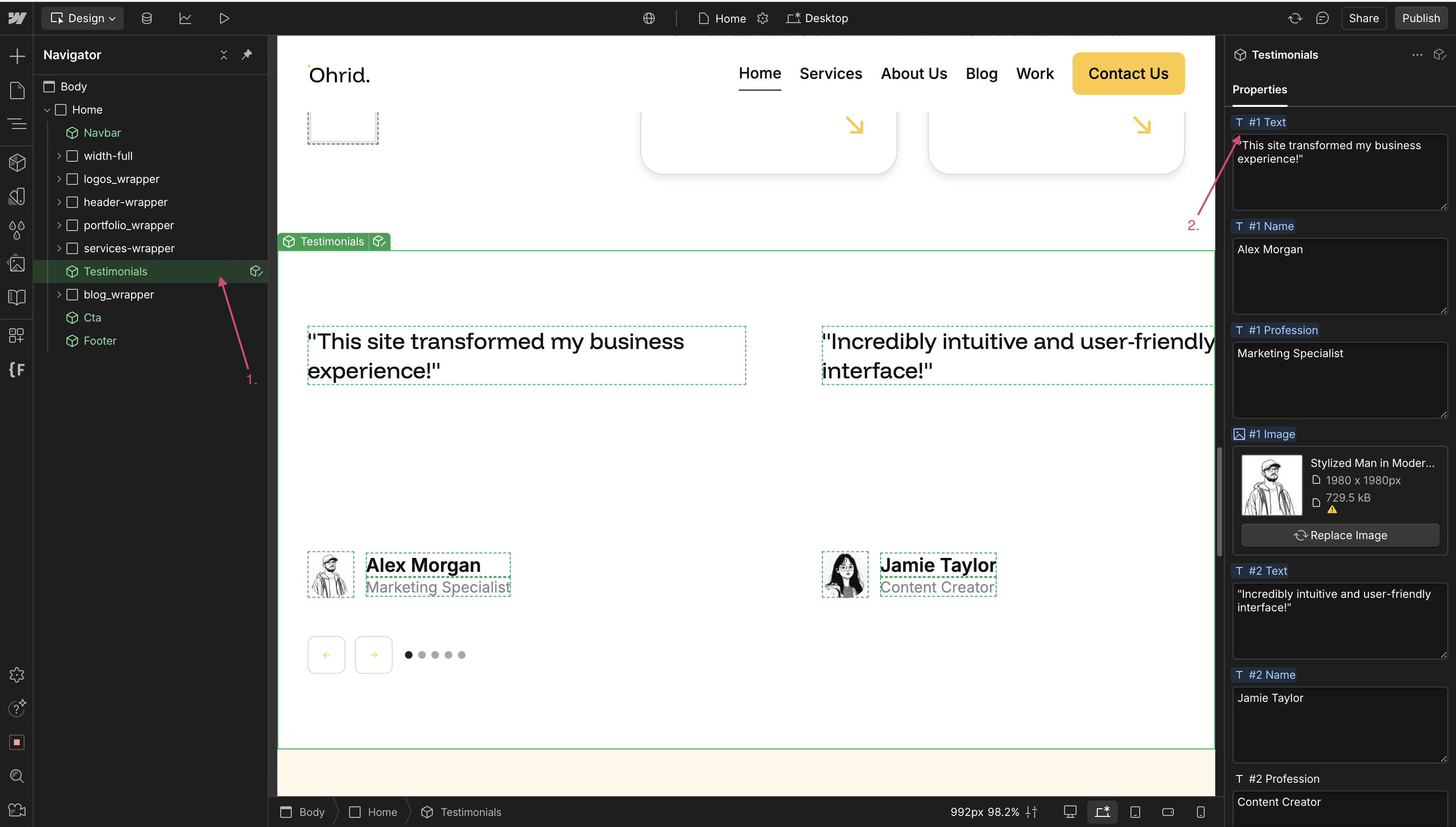Switch to tablet breakpoint view
Screen dimensions: 1456x827
tap(1135, 812)
